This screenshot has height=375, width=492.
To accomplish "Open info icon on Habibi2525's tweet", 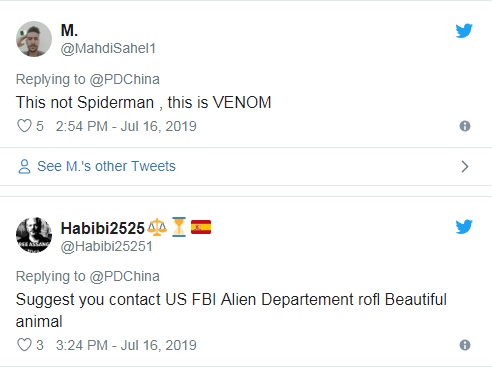I will [x=465, y=345].
